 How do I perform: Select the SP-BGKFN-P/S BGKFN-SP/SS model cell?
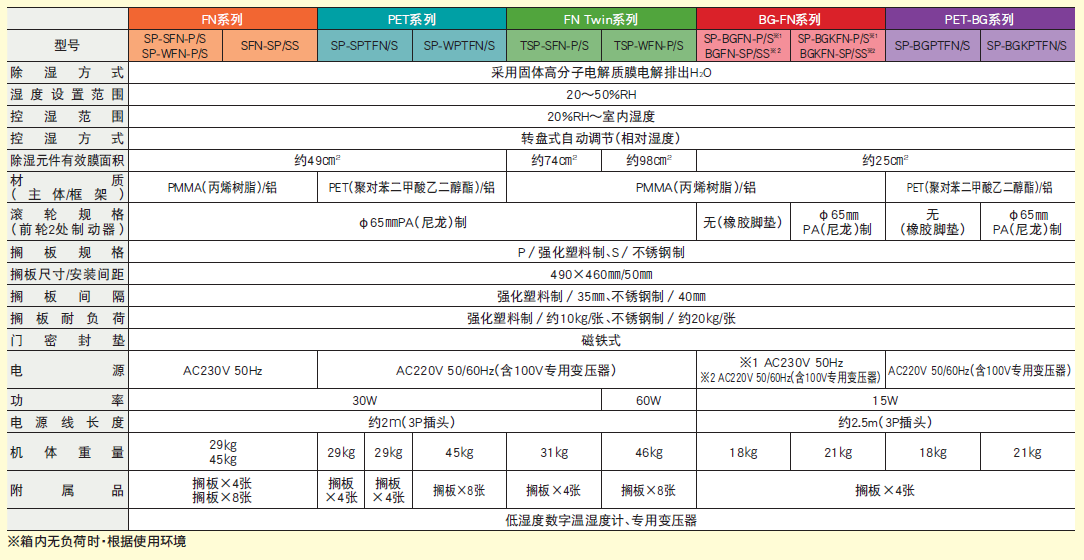point(838,46)
